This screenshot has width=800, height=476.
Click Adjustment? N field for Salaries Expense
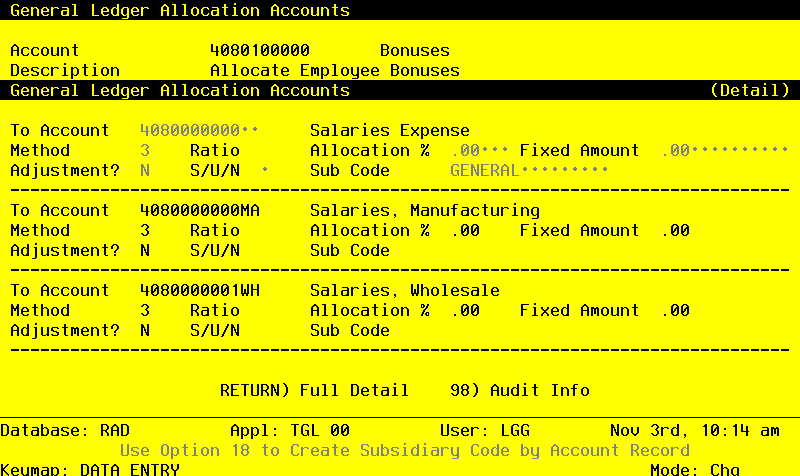tap(145, 170)
